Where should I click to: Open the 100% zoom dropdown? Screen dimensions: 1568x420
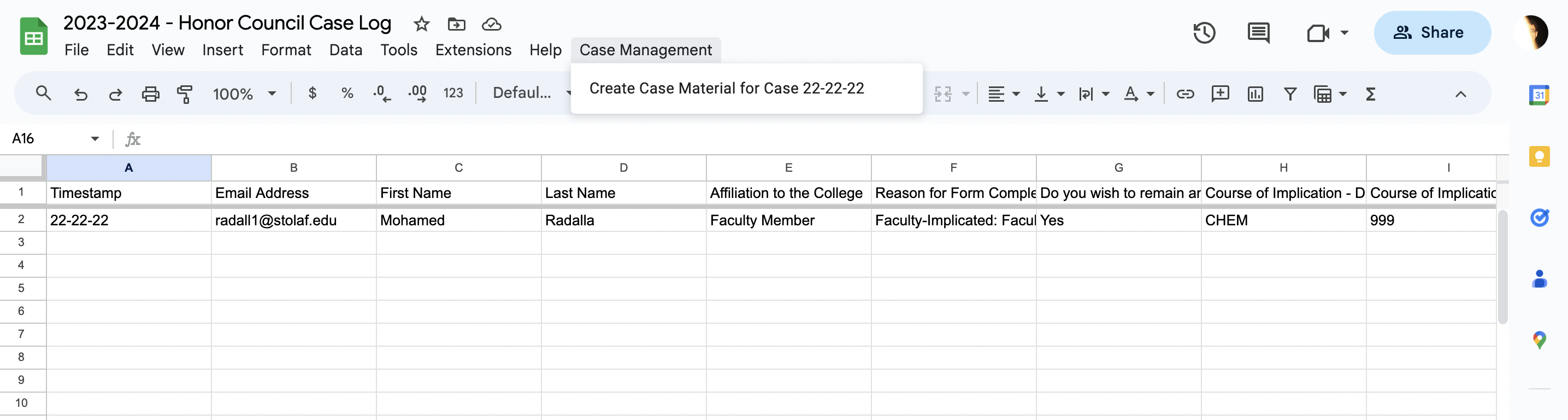[x=244, y=94]
